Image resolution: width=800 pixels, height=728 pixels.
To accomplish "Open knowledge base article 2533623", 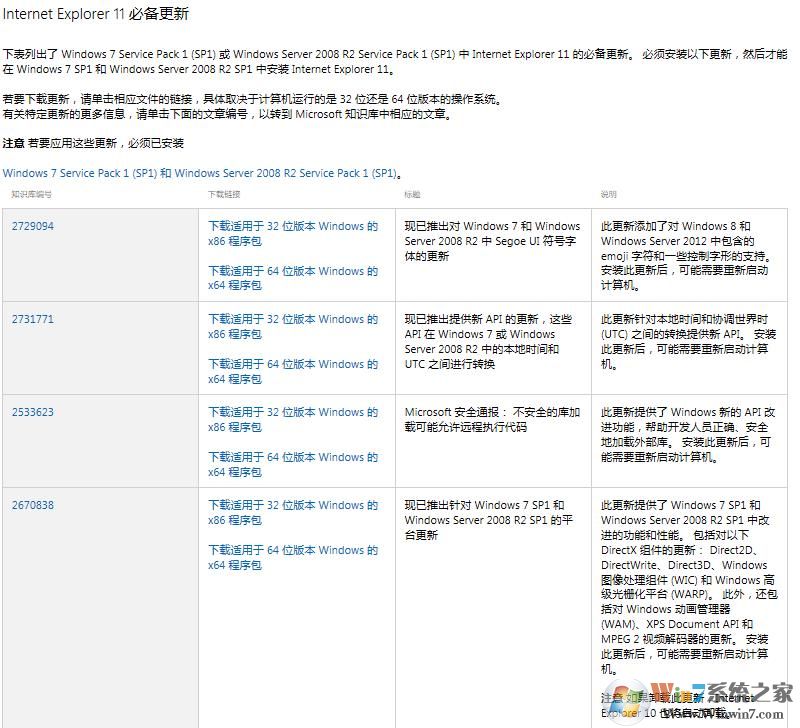I will [x=33, y=412].
